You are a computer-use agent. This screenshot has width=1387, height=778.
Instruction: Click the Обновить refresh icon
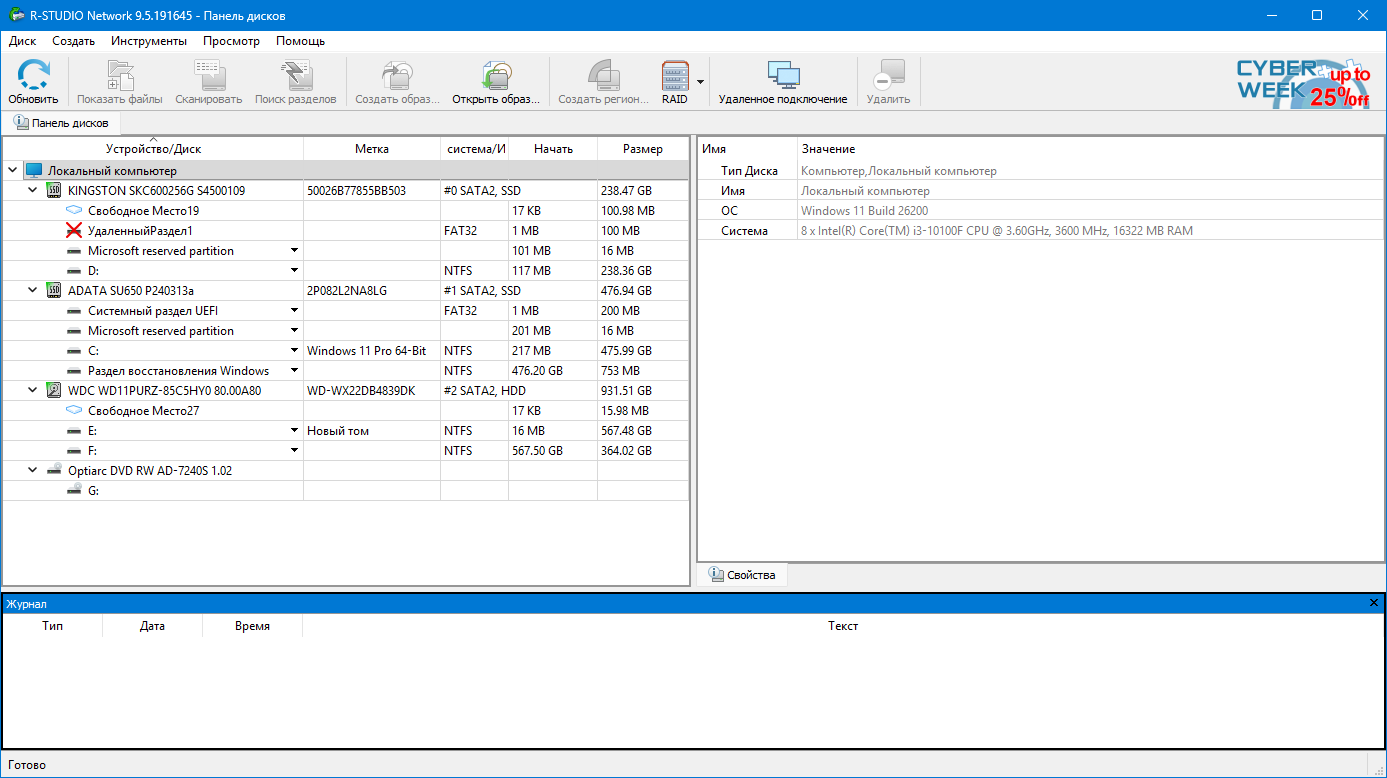click(33, 76)
